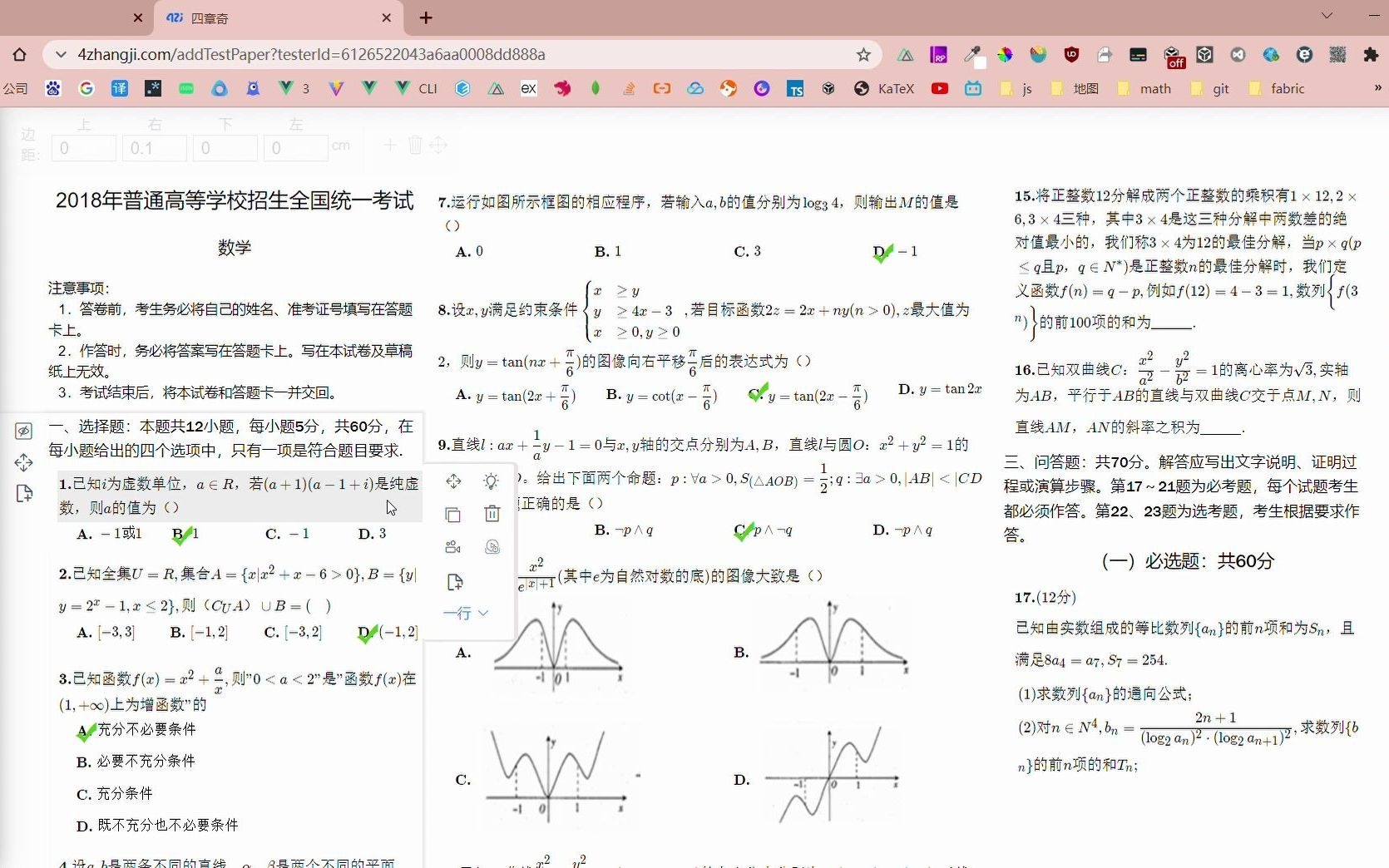The image size is (1389, 868).
Task: Close the 四章奇 tab
Action: pos(387,18)
